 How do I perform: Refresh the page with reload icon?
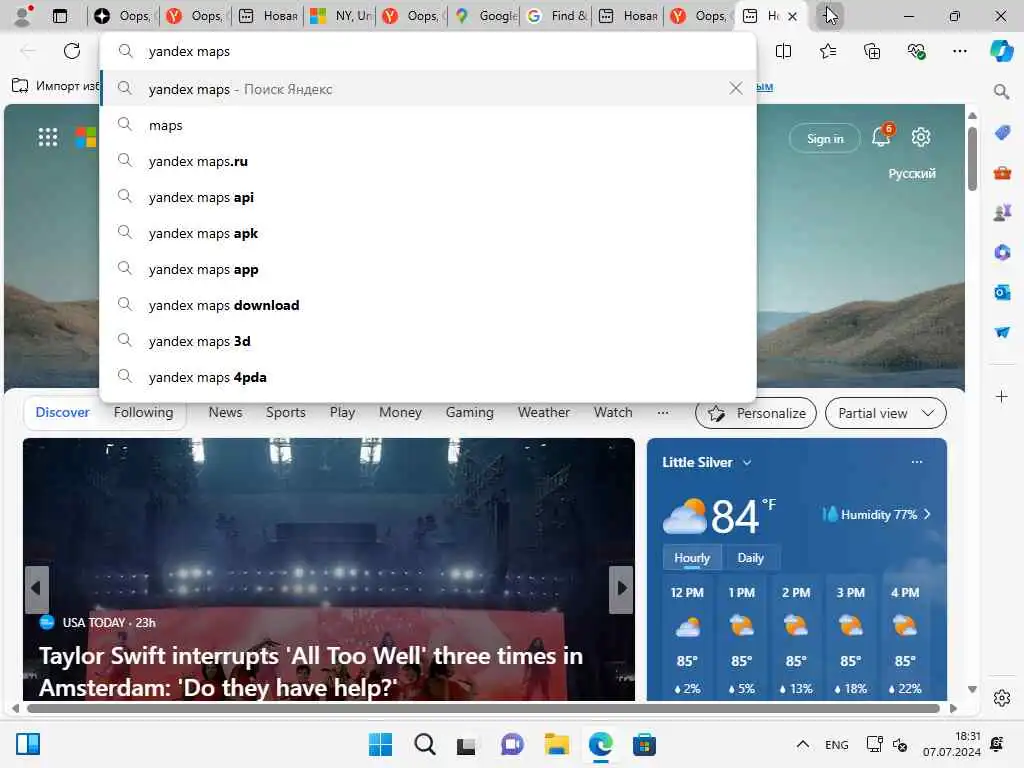[72, 51]
